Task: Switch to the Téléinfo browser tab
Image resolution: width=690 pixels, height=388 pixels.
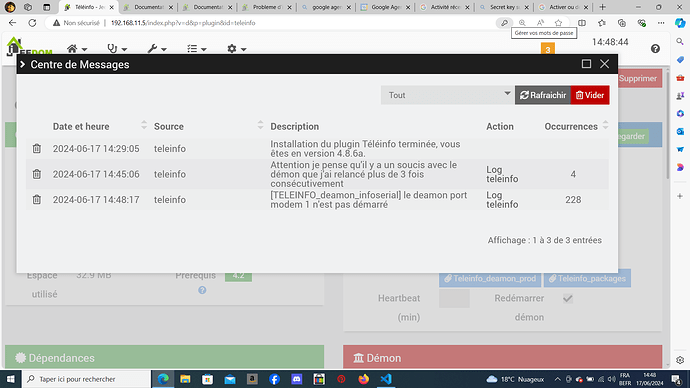Action: coord(89,7)
